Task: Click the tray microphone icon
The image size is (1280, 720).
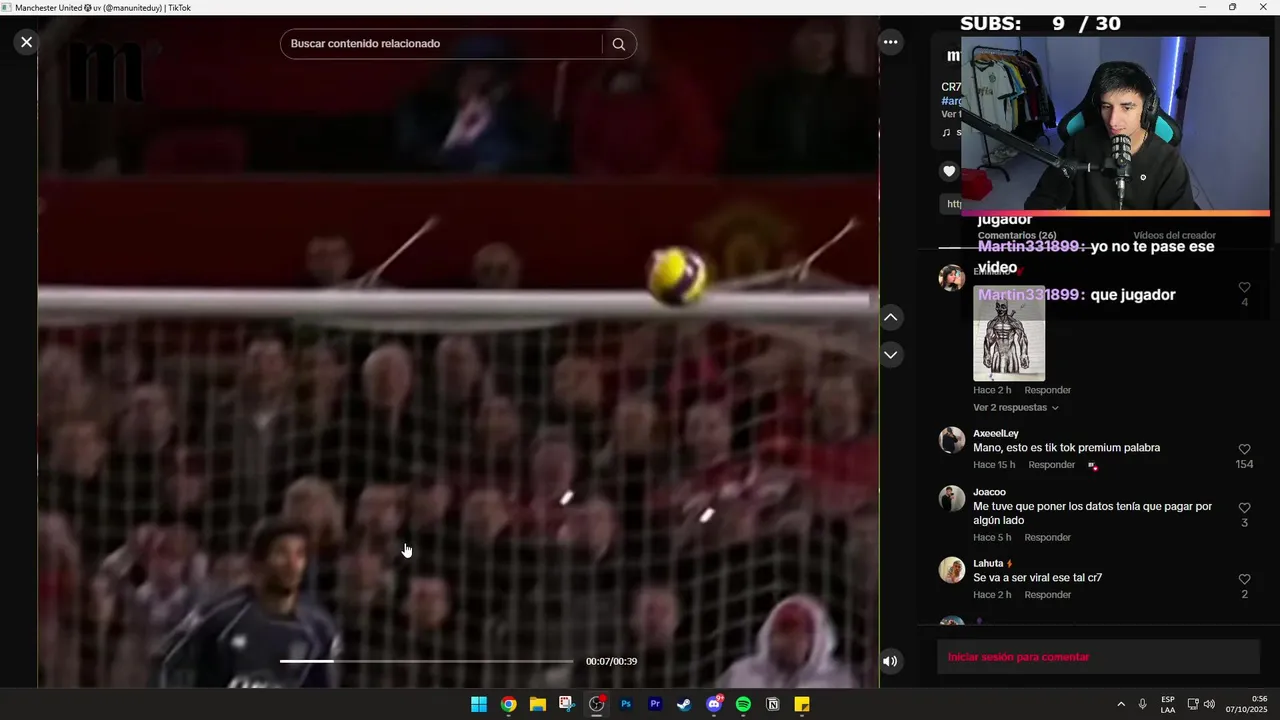Action: pos(1142,704)
